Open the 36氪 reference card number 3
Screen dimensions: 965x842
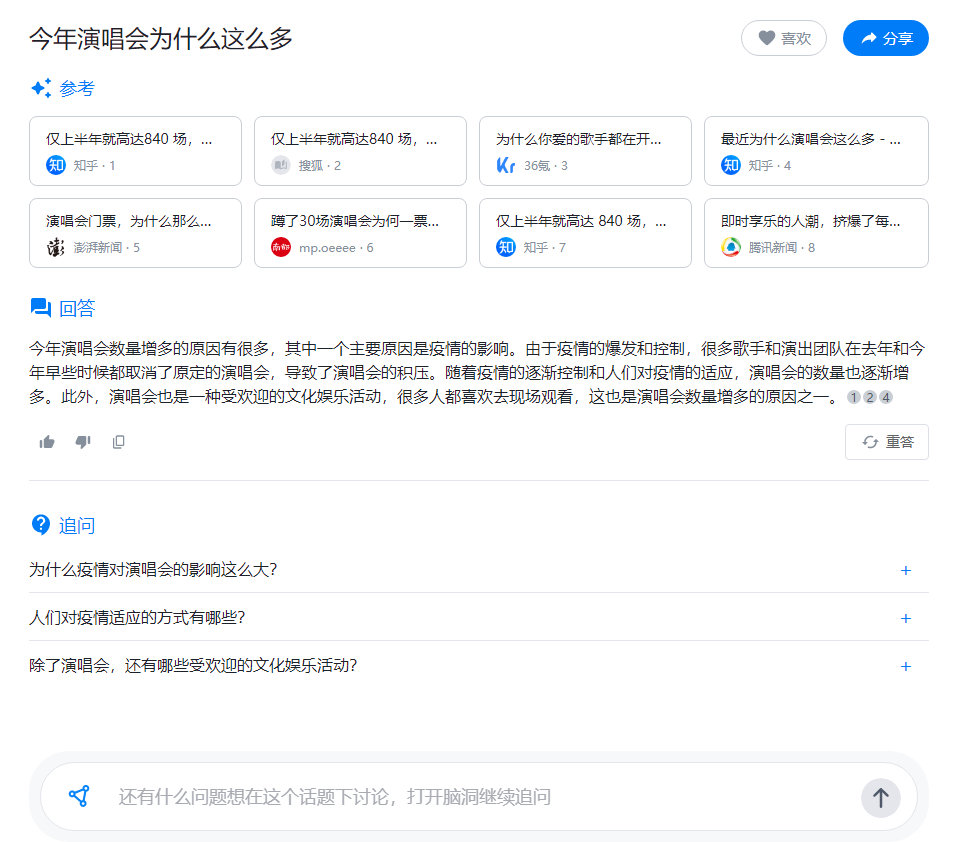tap(585, 151)
